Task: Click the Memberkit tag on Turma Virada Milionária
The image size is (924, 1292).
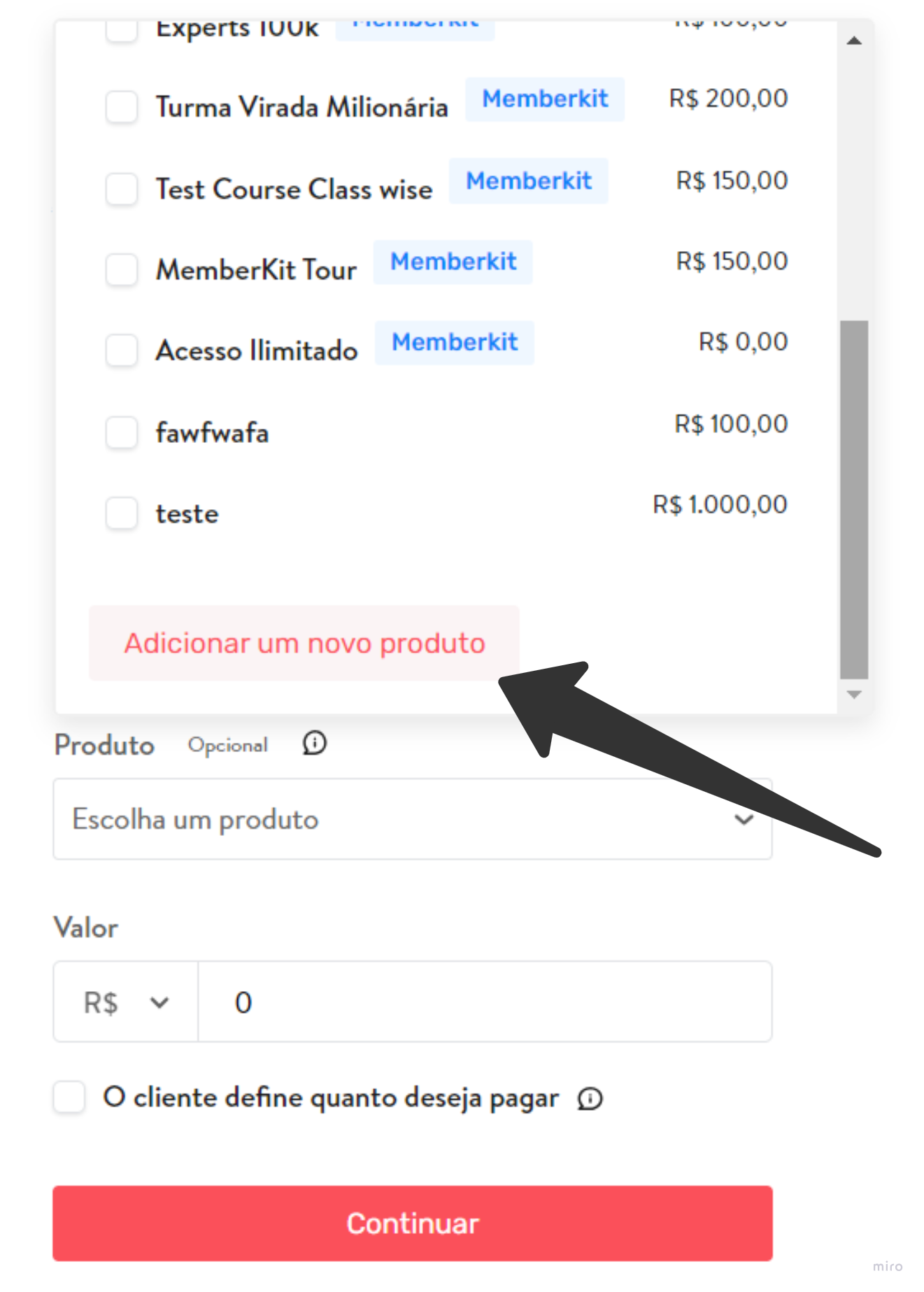Action: (545, 99)
